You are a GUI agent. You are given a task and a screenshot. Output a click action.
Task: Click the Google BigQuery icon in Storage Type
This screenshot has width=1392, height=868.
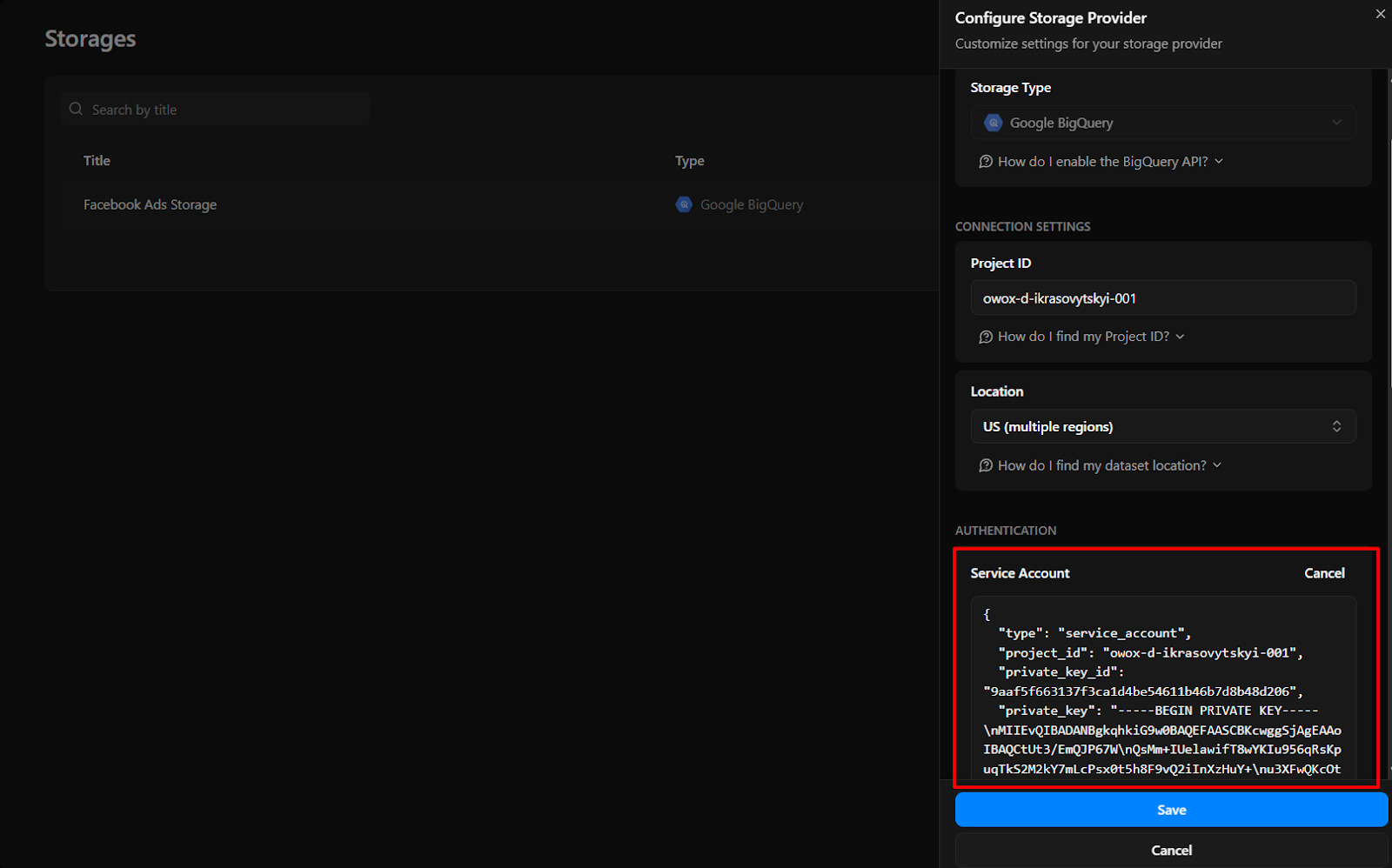994,123
